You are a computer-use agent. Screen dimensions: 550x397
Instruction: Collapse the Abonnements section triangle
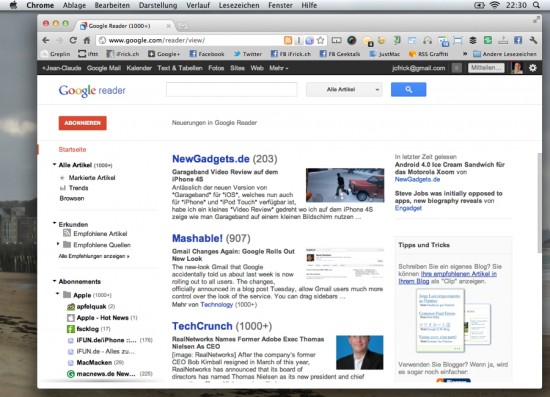(x=54, y=281)
